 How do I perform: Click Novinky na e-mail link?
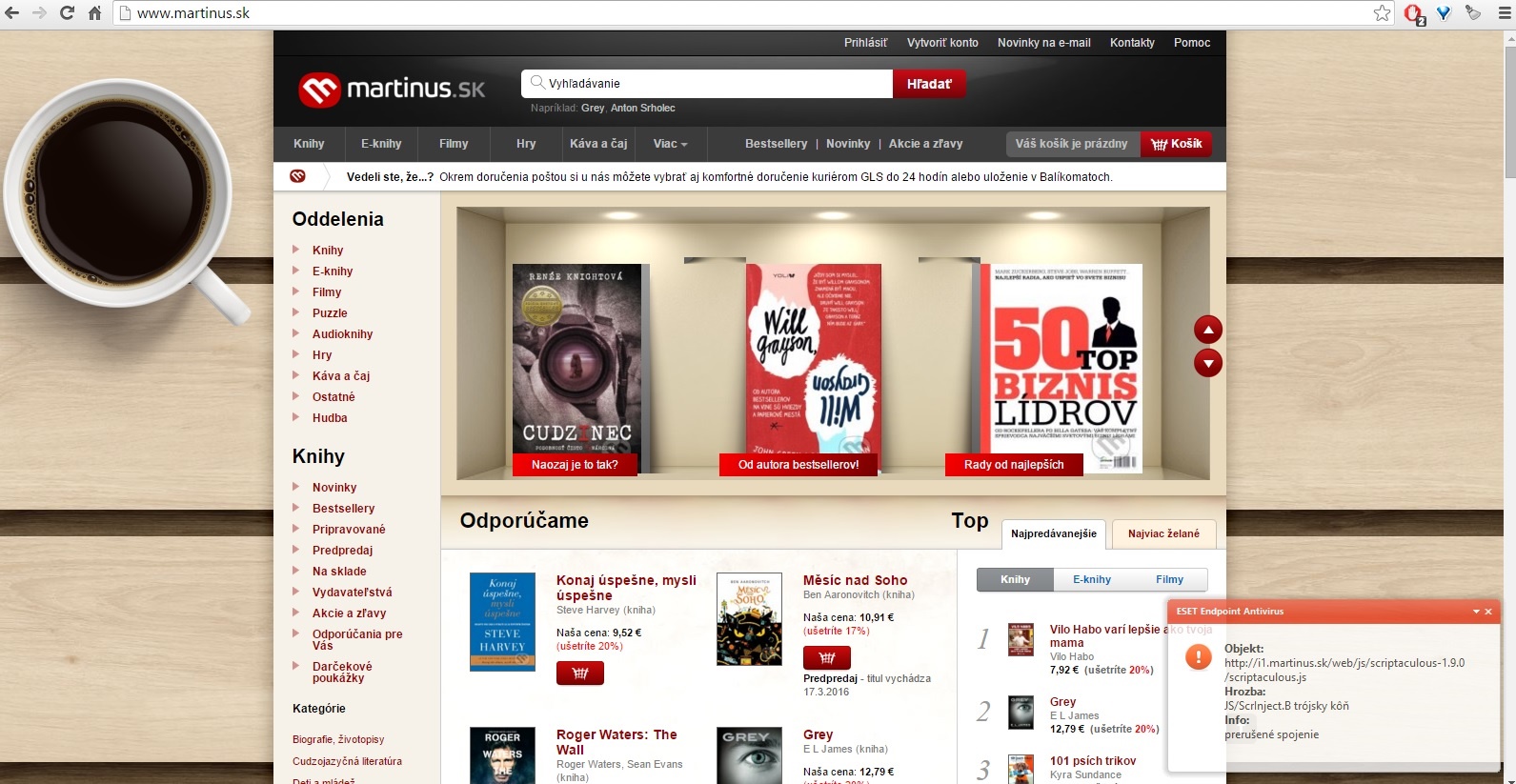[x=1044, y=43]
